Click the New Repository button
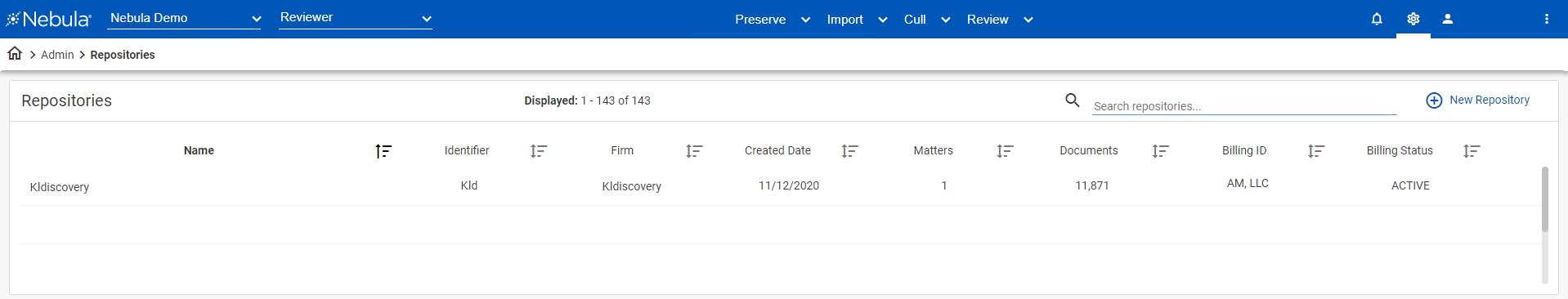 coord(1478,100)
